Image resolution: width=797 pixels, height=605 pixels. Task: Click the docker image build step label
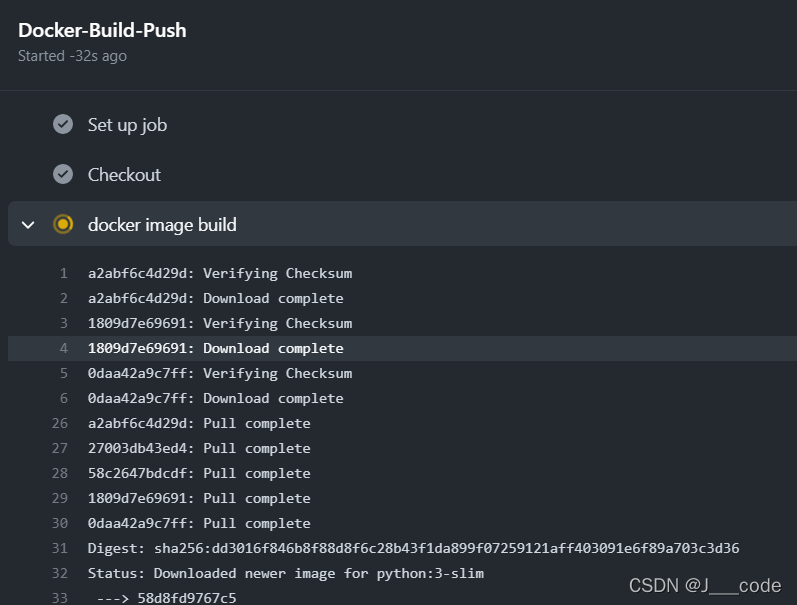(162, 225)
